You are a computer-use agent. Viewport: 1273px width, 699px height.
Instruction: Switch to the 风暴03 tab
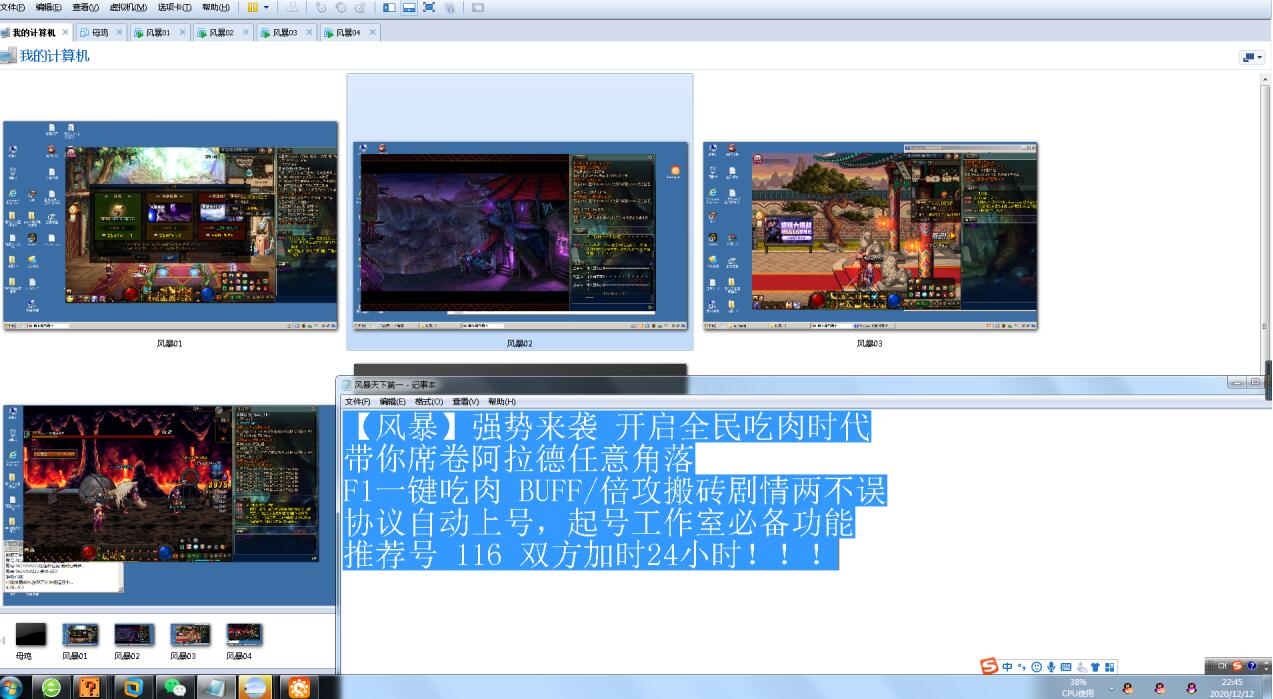point(285,32)
